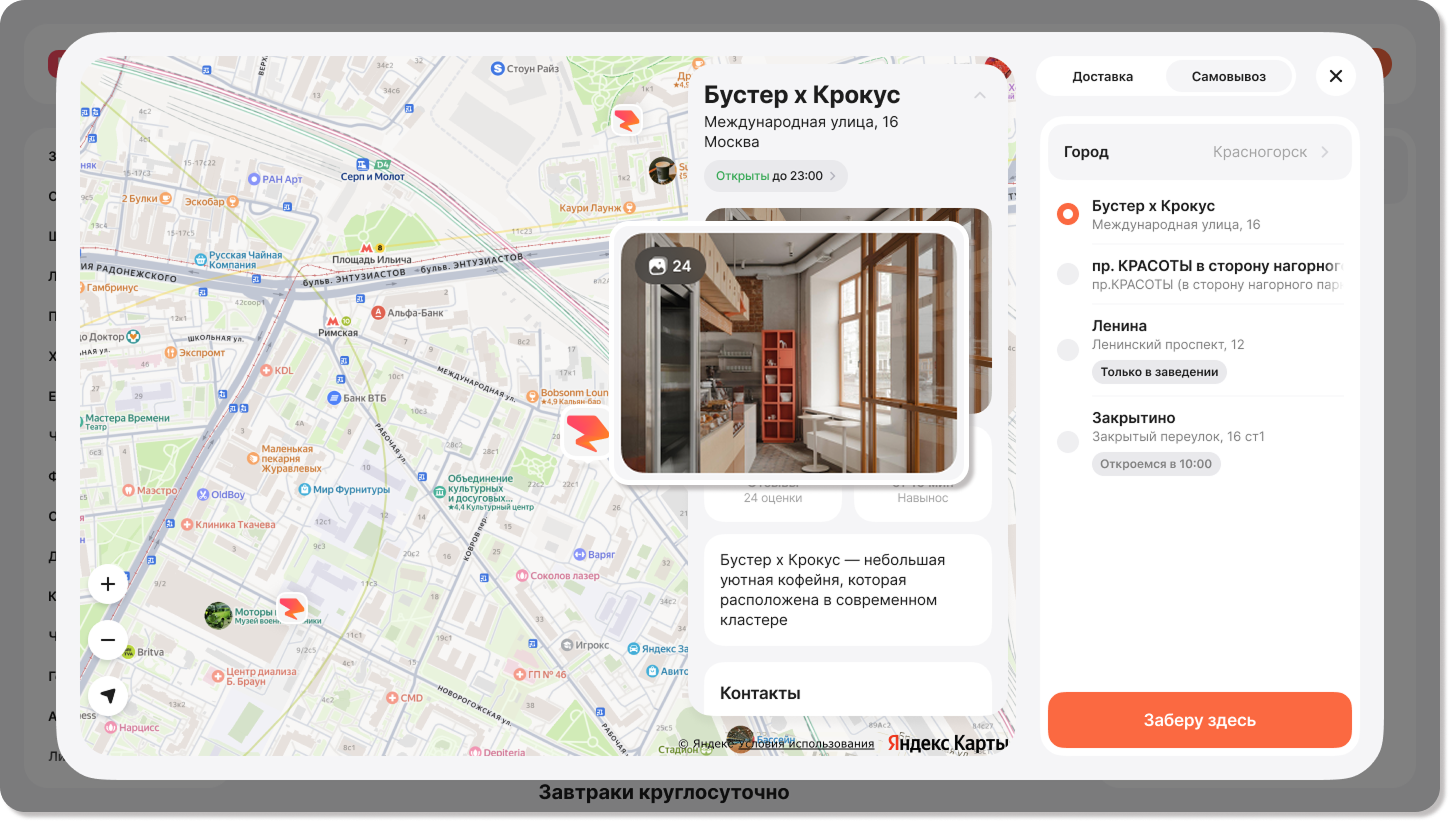
Task: Collapse the Бустер х Крокус card
Action: coord(980,95)
